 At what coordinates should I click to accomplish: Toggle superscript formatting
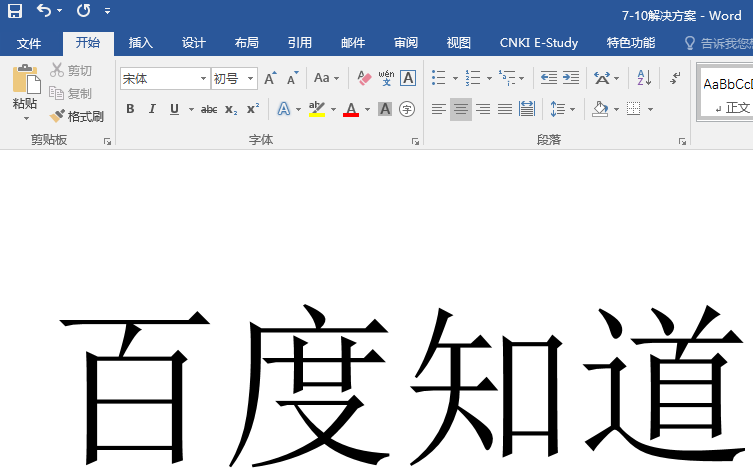pyautogui.click(x=253, y=109)
